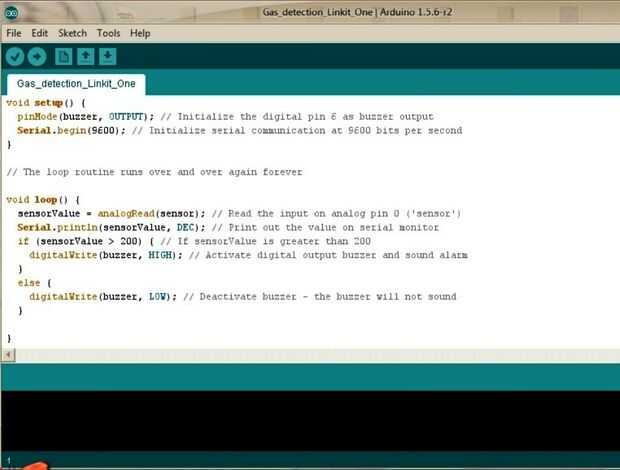Place cursor on void setup() line
620x470 pixels.
pyautogui.click(x=46, y=103)
